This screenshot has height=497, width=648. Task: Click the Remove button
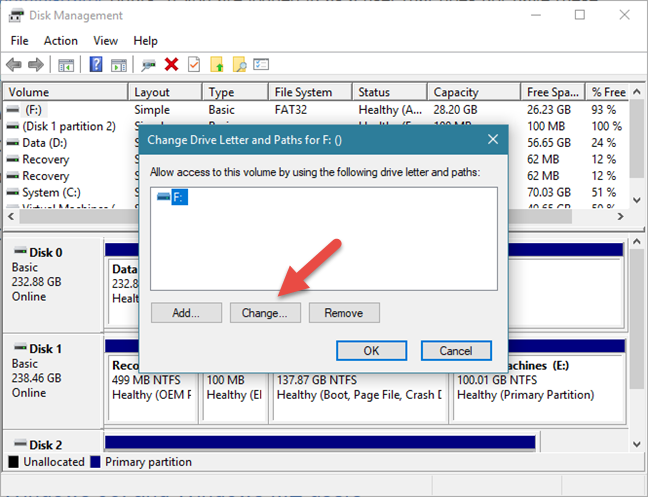click(x=344, y=313)
